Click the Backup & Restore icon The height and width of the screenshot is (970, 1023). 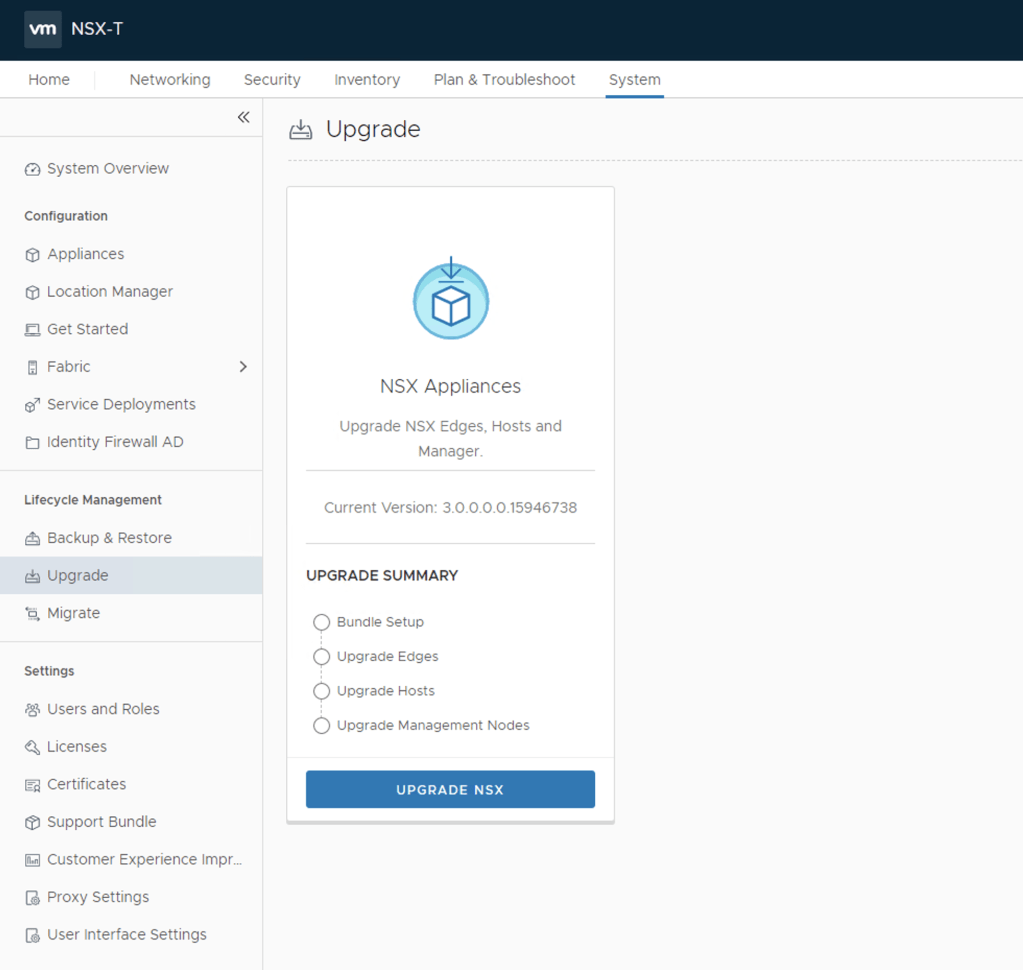click(x=32, y=539)
